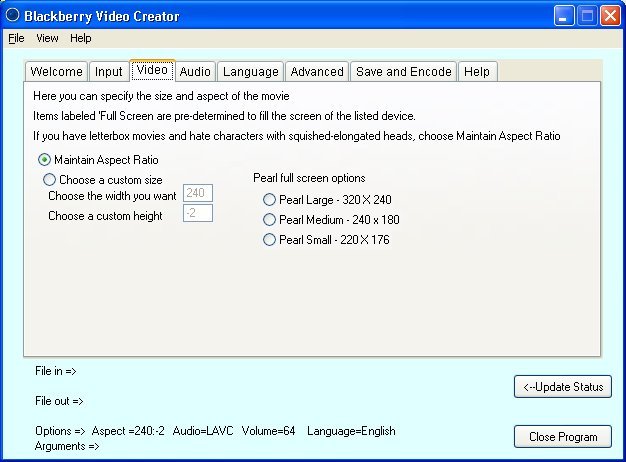
Task: Click the 'Choose a custom height' label
Action: pyautogui.click(x=105, y=216)
